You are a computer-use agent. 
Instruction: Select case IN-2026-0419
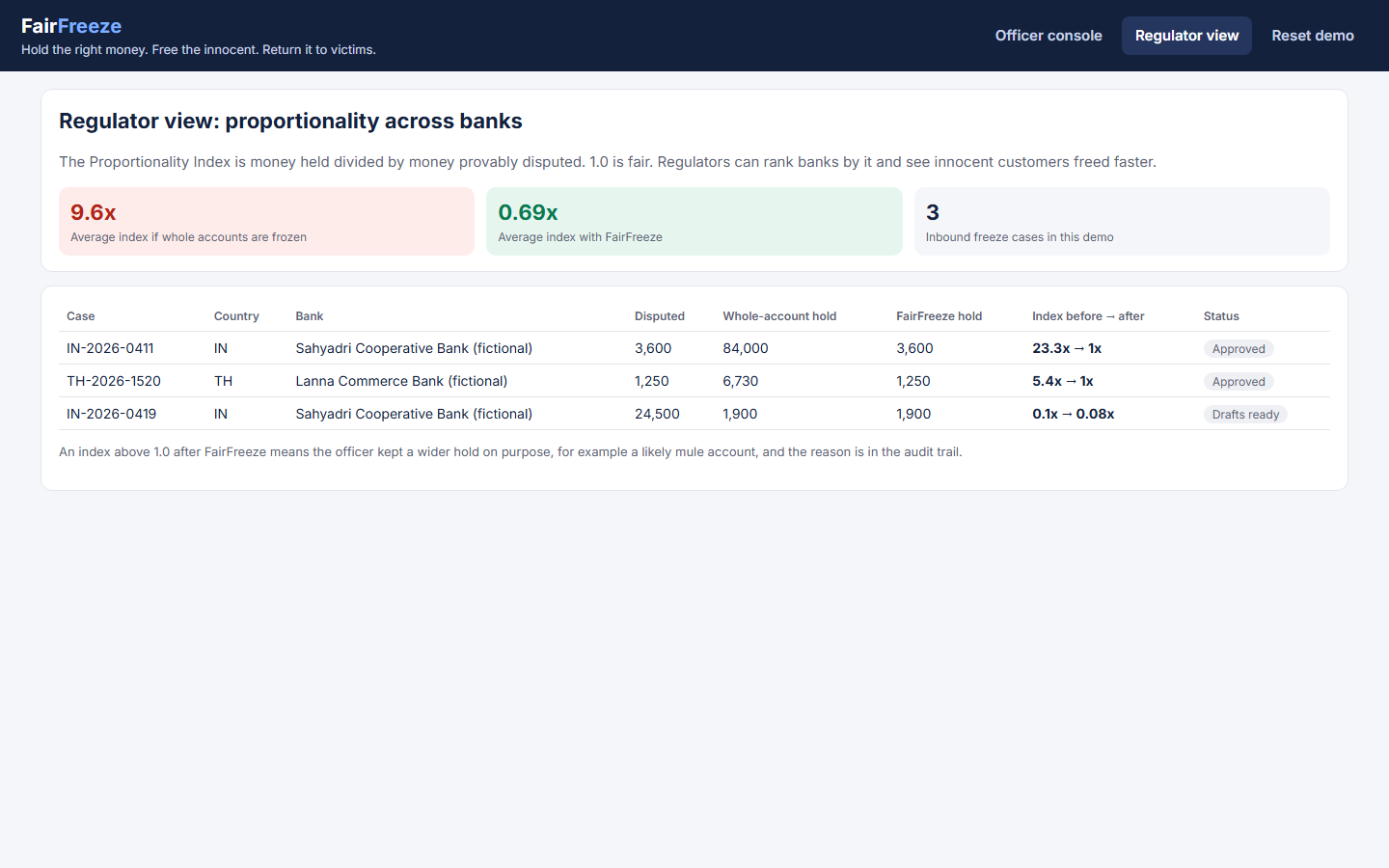[x=111, y=414]
